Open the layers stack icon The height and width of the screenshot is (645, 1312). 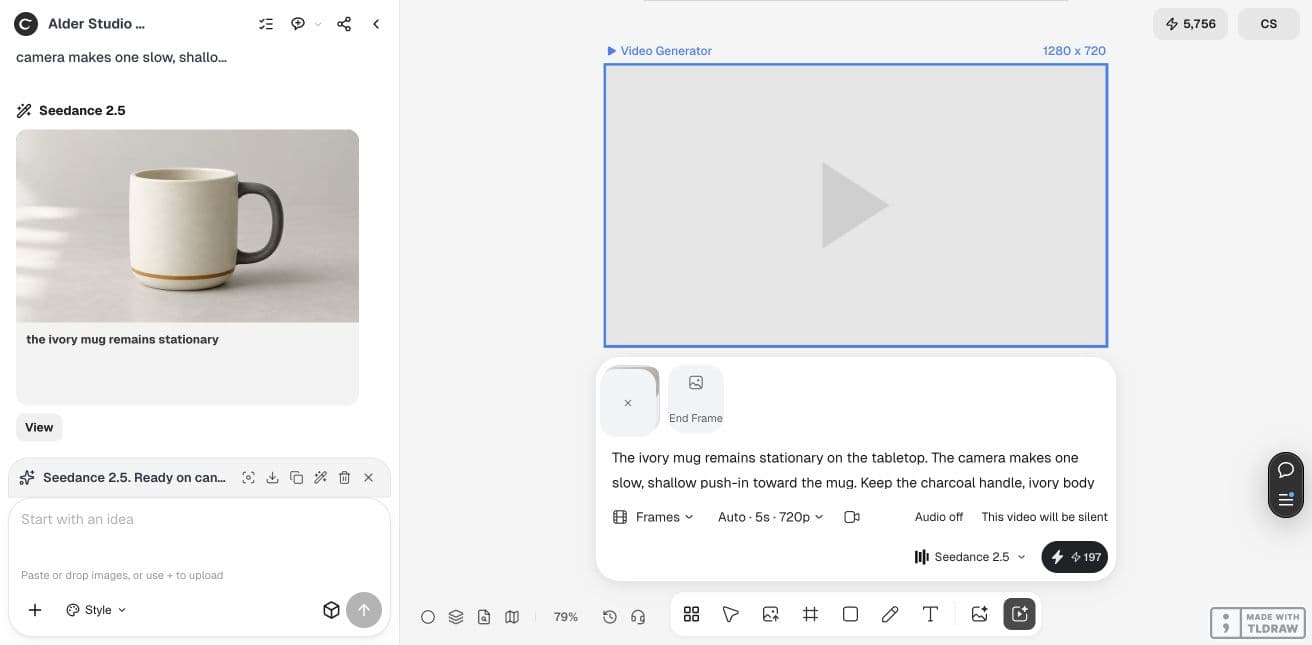[456, 617]
